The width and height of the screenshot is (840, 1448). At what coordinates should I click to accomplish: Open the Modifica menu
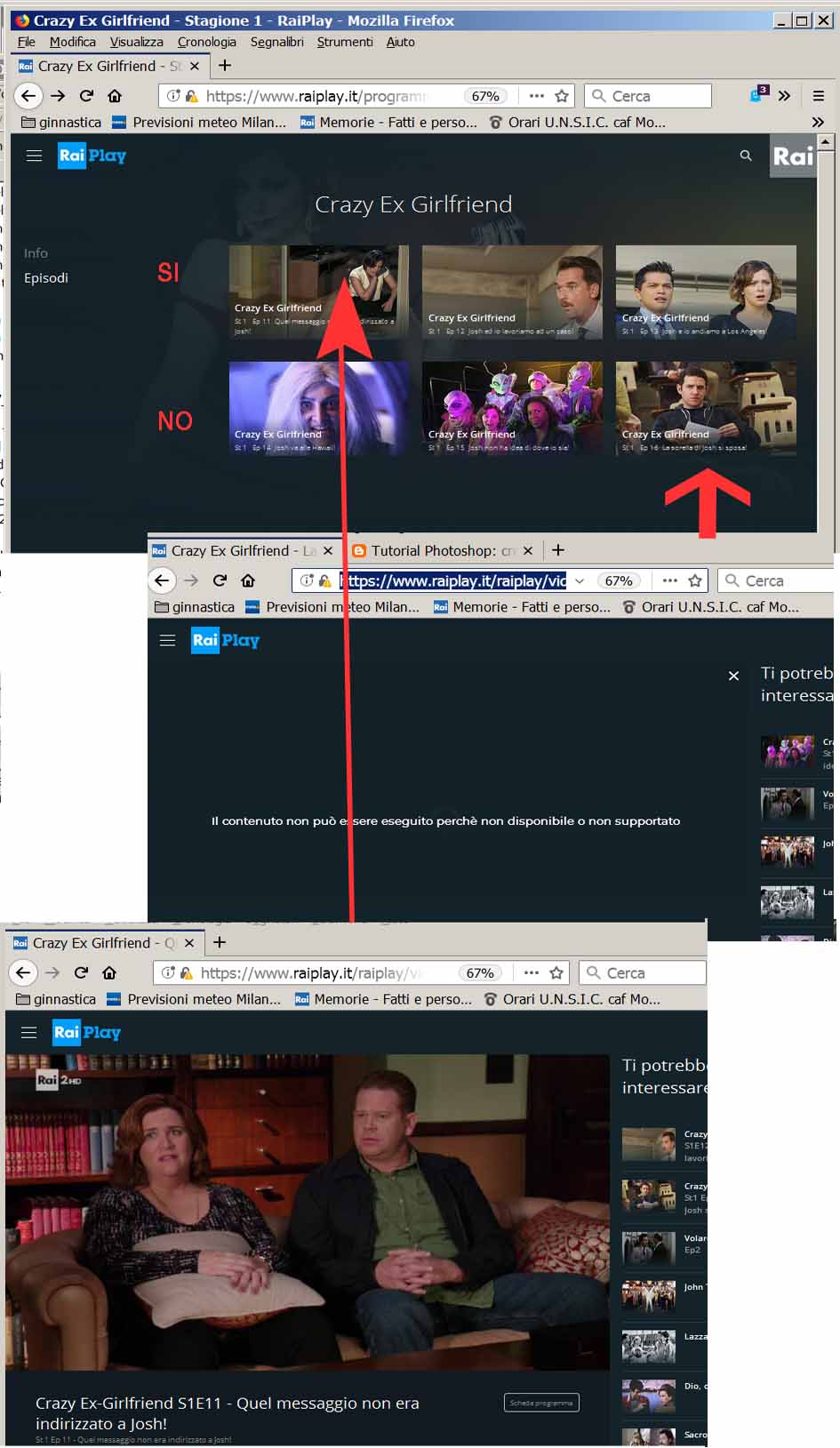click(x=72, y=42)
